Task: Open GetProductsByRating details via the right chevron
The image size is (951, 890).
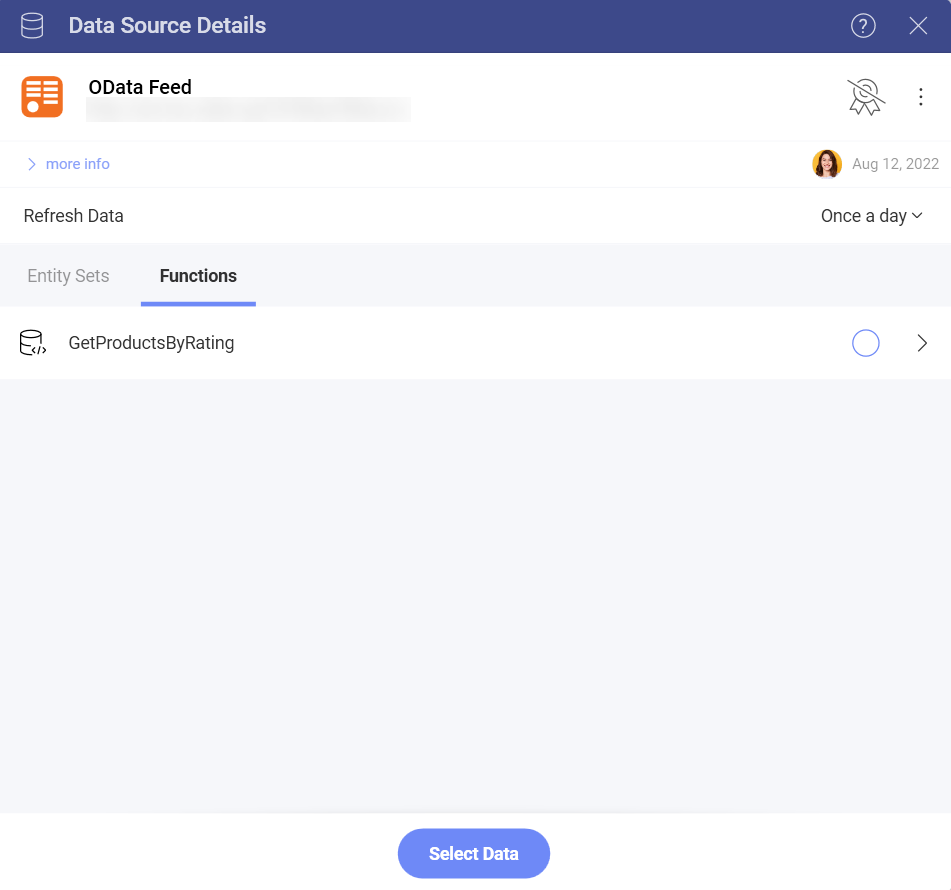Action: [921, 342]
